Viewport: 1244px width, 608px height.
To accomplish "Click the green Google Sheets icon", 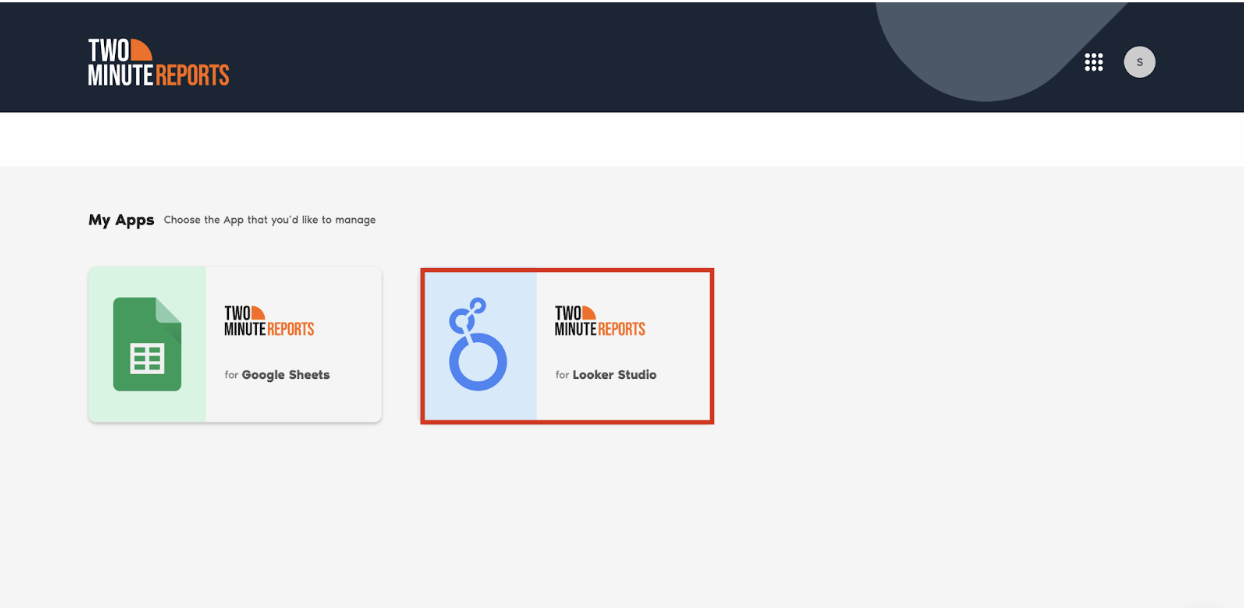I will 147,344.
